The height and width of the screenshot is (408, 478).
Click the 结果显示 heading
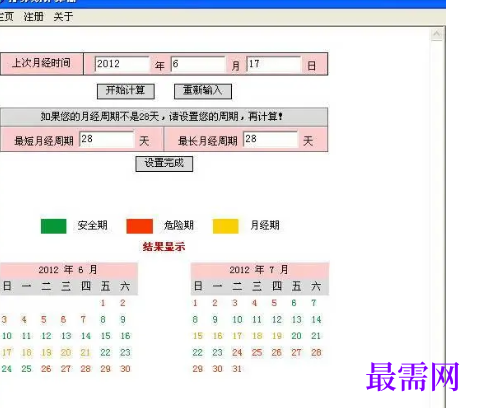pos(164,247)
